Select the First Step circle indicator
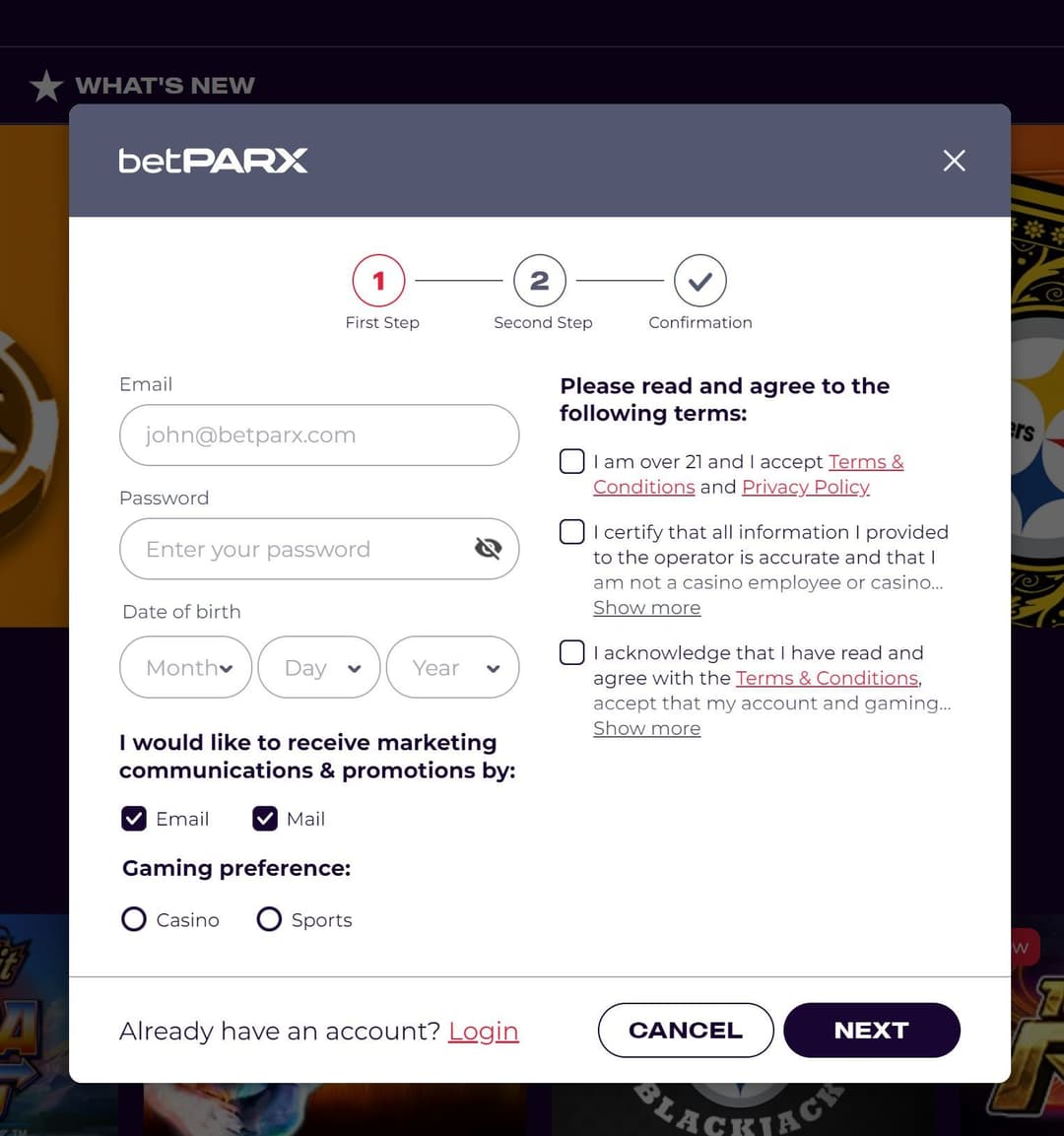This screenshot has width=1064, height=1136. click(x=379, y=280)
